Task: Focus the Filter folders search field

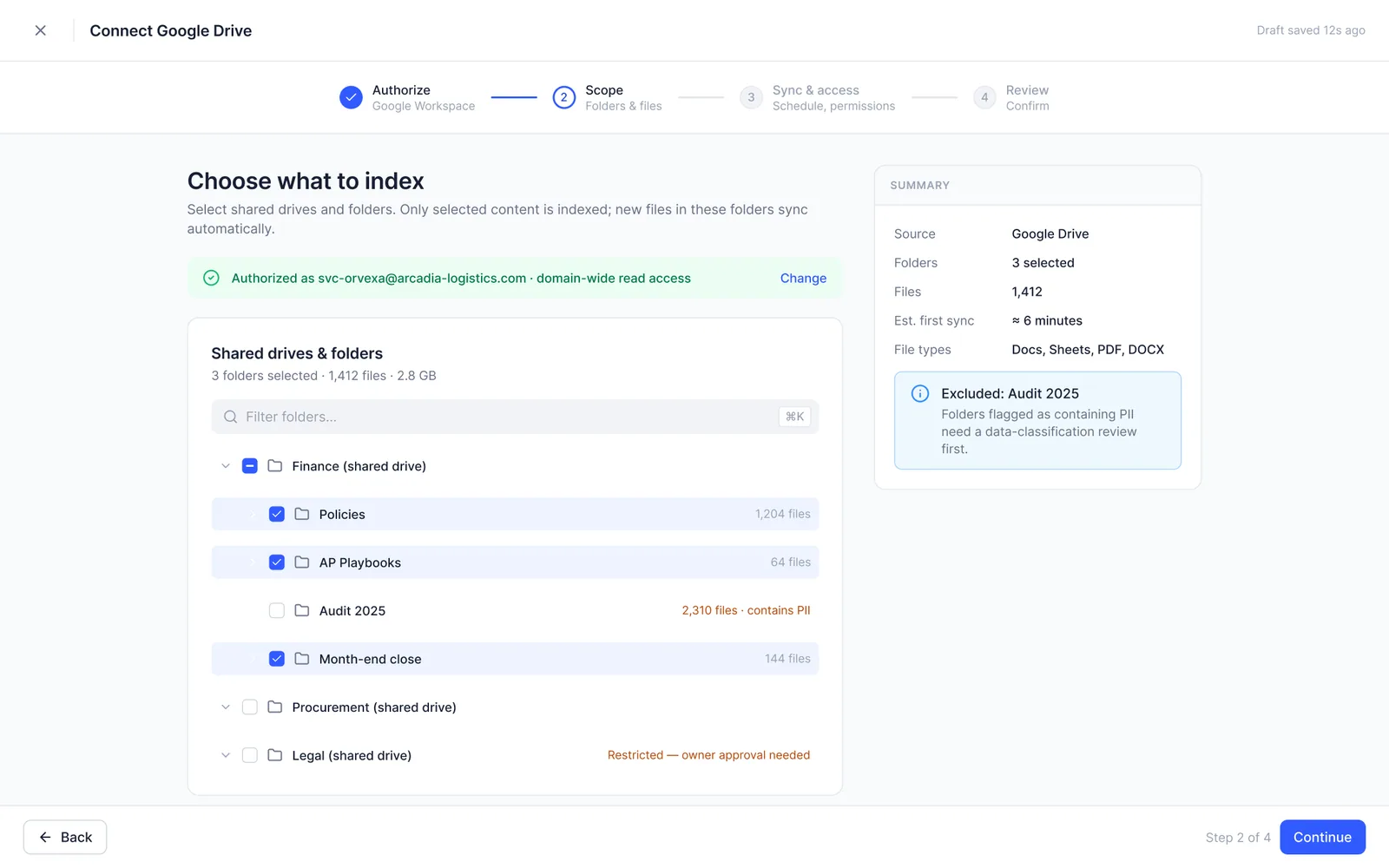Action: point(515,417)
